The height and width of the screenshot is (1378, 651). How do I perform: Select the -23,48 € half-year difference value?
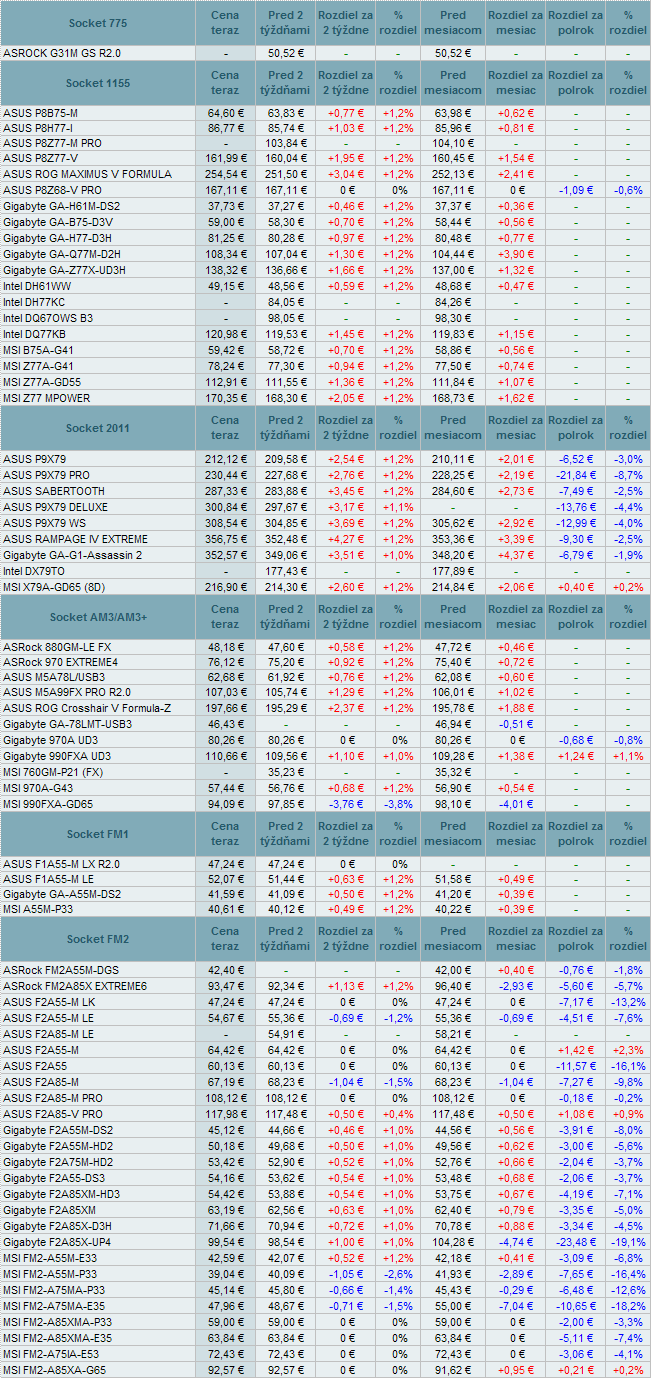tap(576, 1242)
